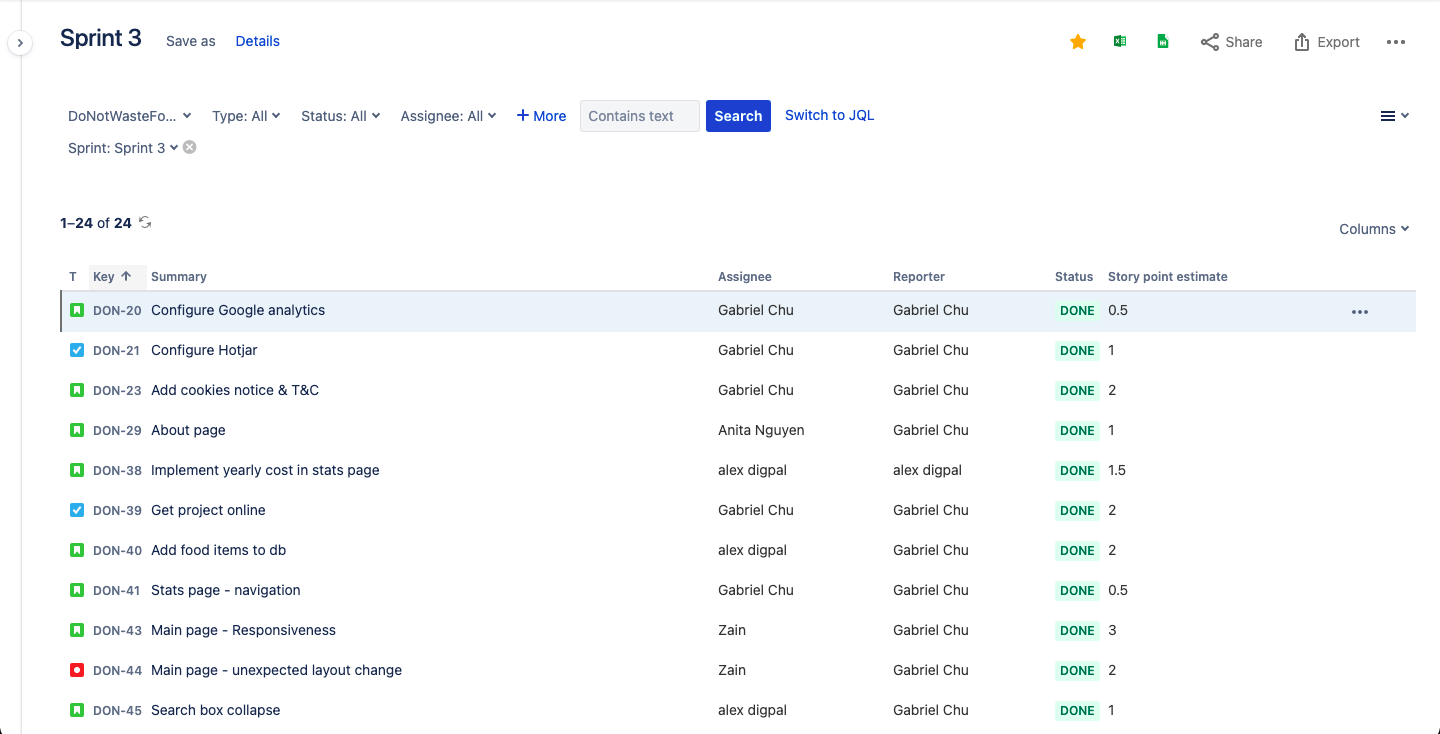Click story type icon for DON-41
This screenshot has height=734, width=1440.
click(77, 590)
